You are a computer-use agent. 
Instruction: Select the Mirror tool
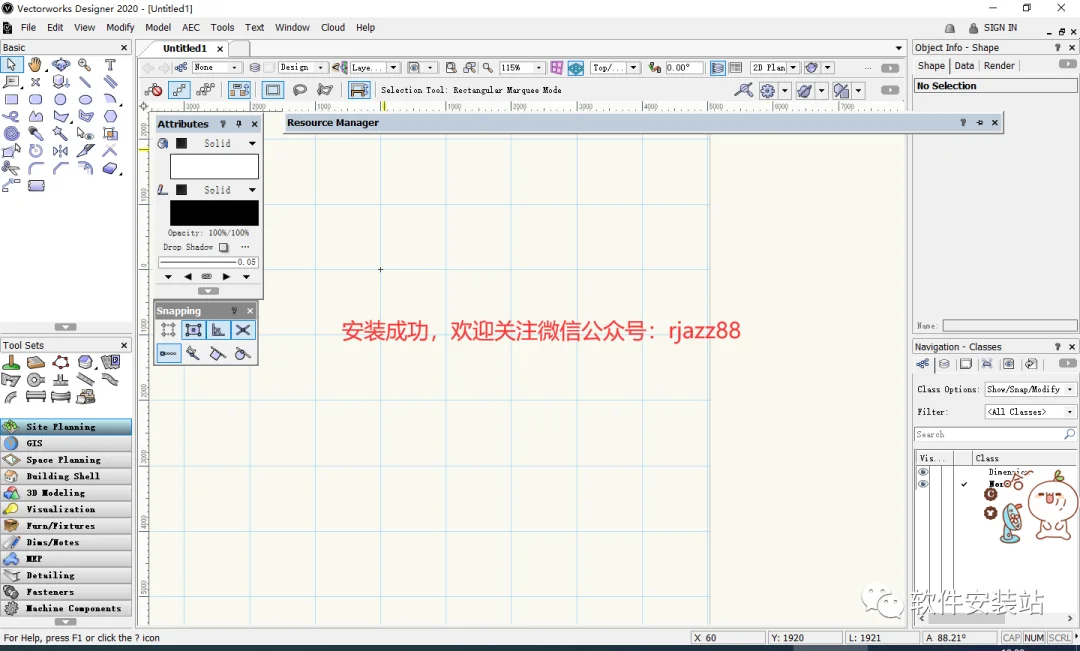(x=61, y=151)
